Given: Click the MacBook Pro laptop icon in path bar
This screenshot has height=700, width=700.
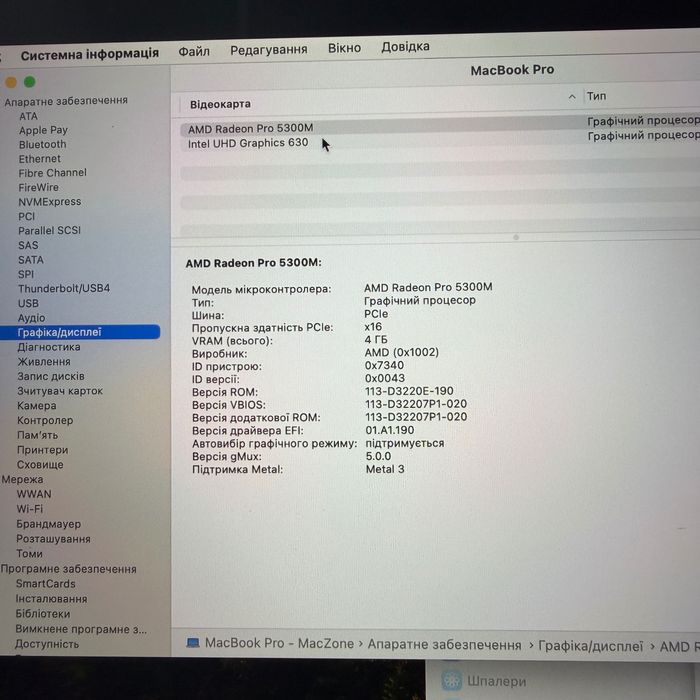Looking at the screenshot, I should 193,642.
